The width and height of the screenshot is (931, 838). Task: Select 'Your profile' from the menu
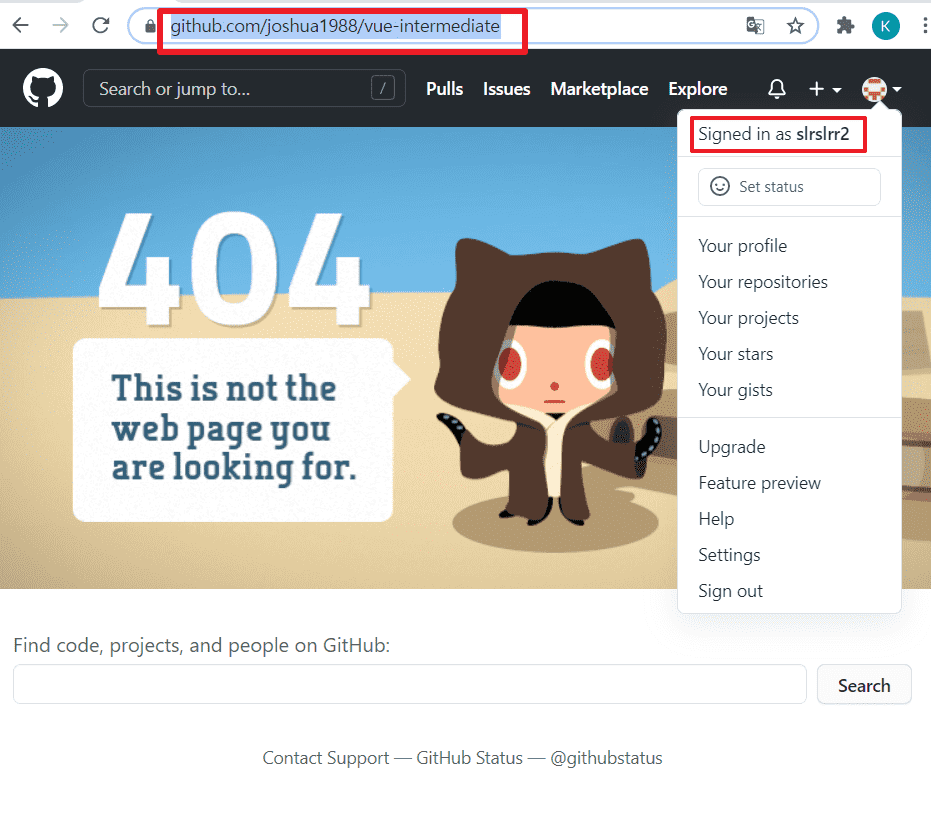(742, 246)
